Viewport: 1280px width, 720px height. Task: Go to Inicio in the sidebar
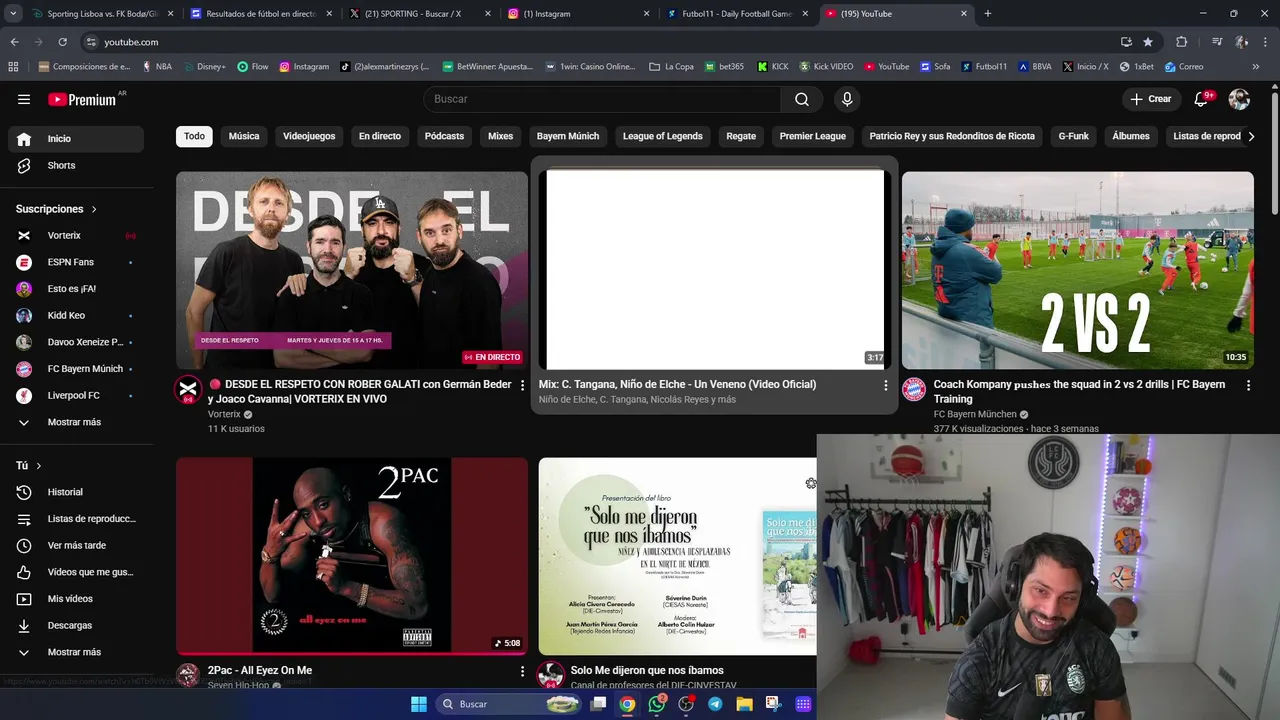pos(76,139)
